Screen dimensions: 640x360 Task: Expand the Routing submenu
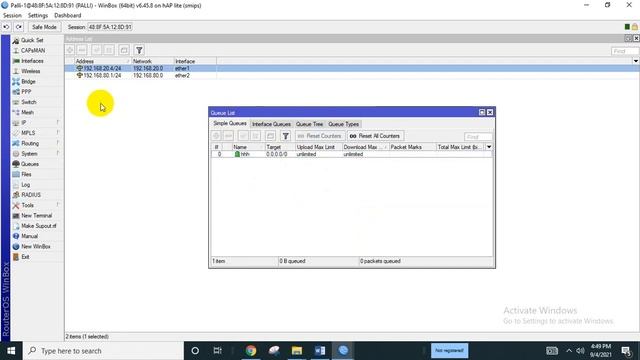pos(30,143)
